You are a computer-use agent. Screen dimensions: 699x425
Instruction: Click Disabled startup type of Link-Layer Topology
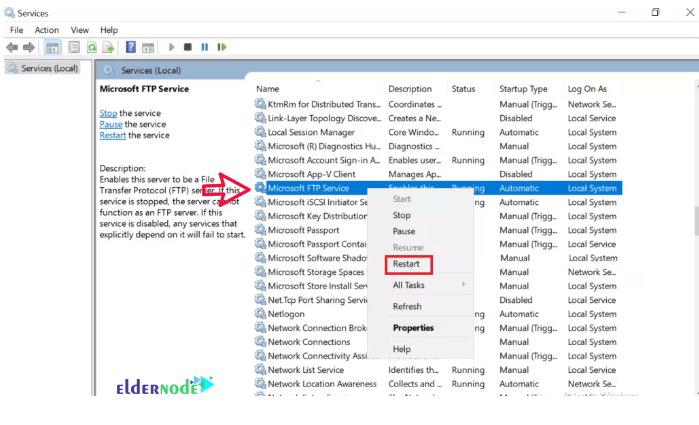coord(516,118)
